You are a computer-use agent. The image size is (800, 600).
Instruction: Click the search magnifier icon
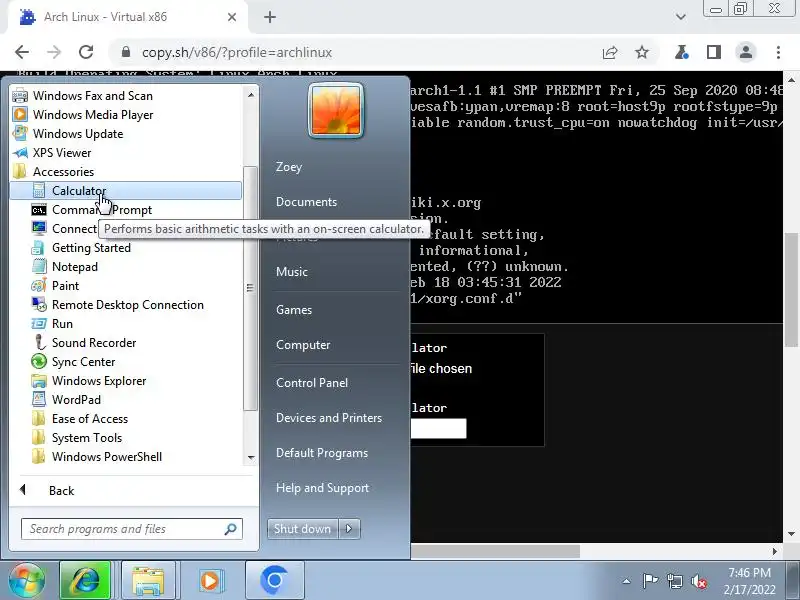pos(231,529)
